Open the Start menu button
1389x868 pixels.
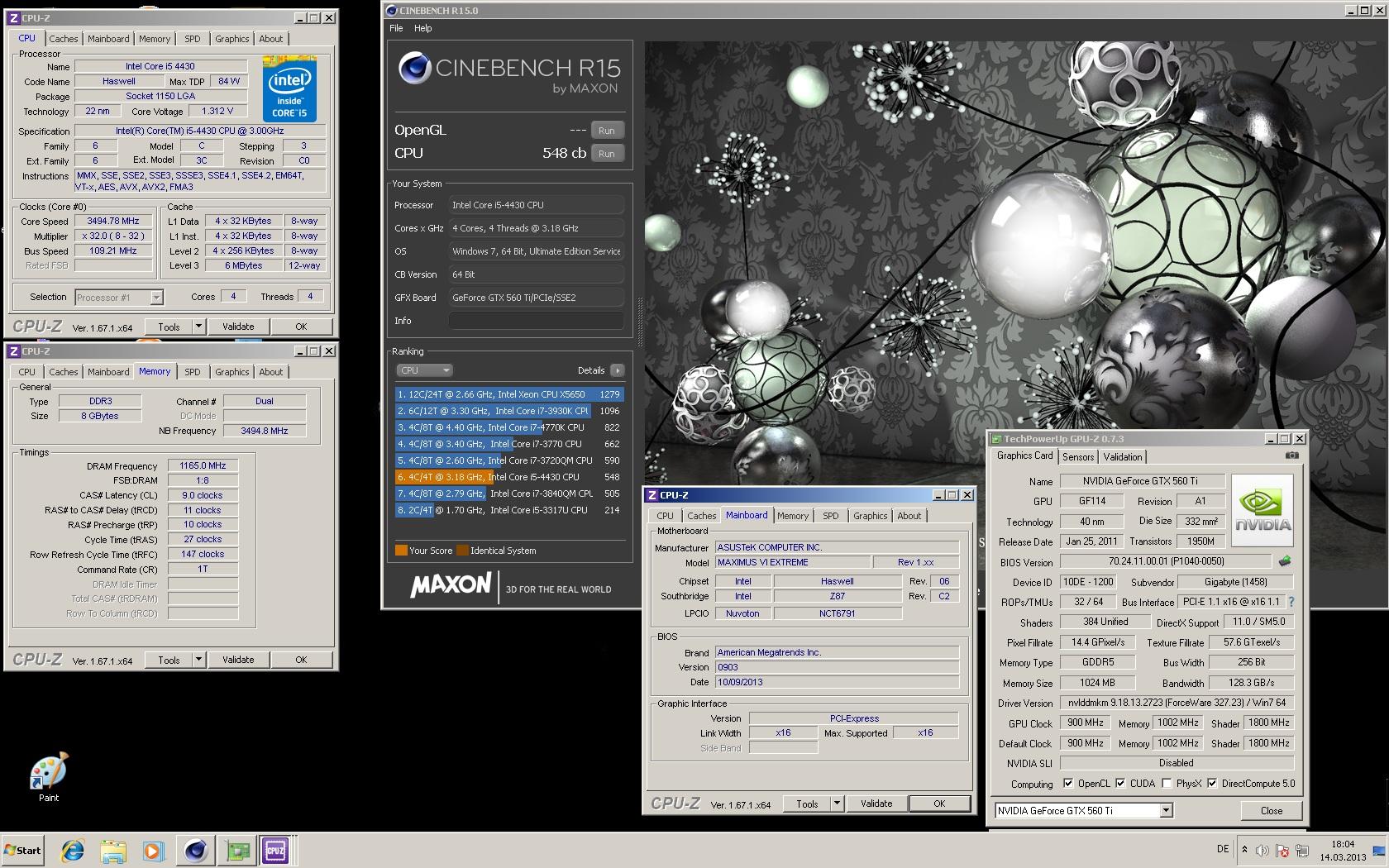point(23,851)
